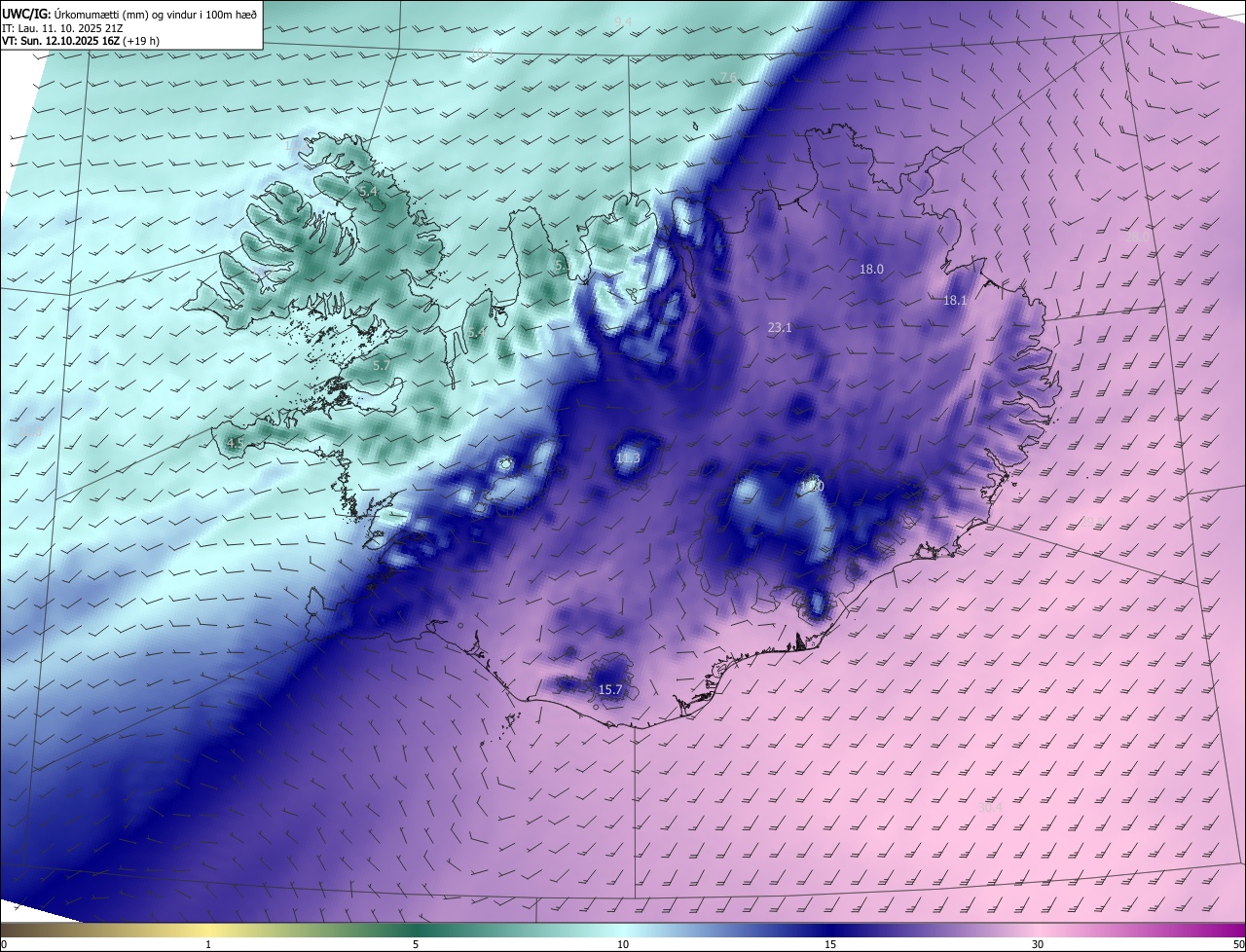Click the 10 tick label on the color scale

623,944
